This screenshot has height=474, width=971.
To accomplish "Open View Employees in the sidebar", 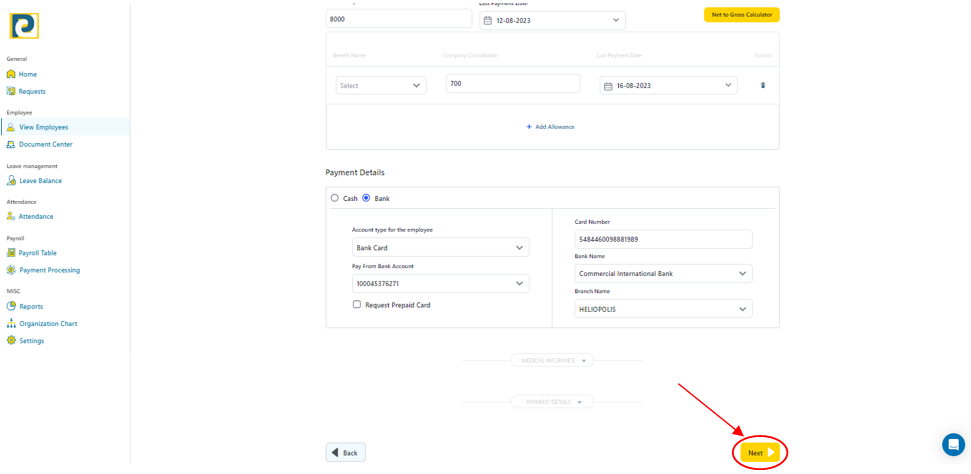I will pos(43,127).
